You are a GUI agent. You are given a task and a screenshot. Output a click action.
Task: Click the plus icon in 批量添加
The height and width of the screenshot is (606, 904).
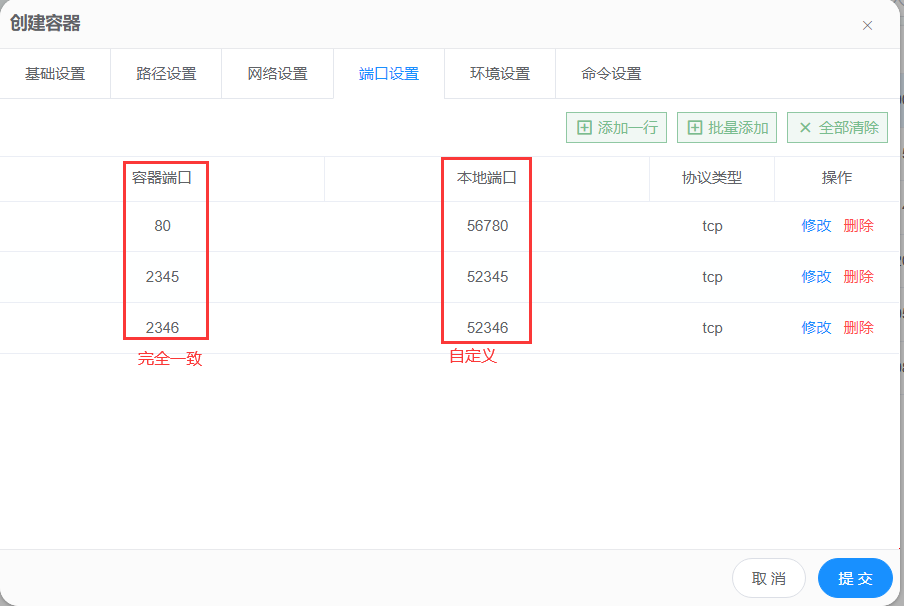coord(695,127)
